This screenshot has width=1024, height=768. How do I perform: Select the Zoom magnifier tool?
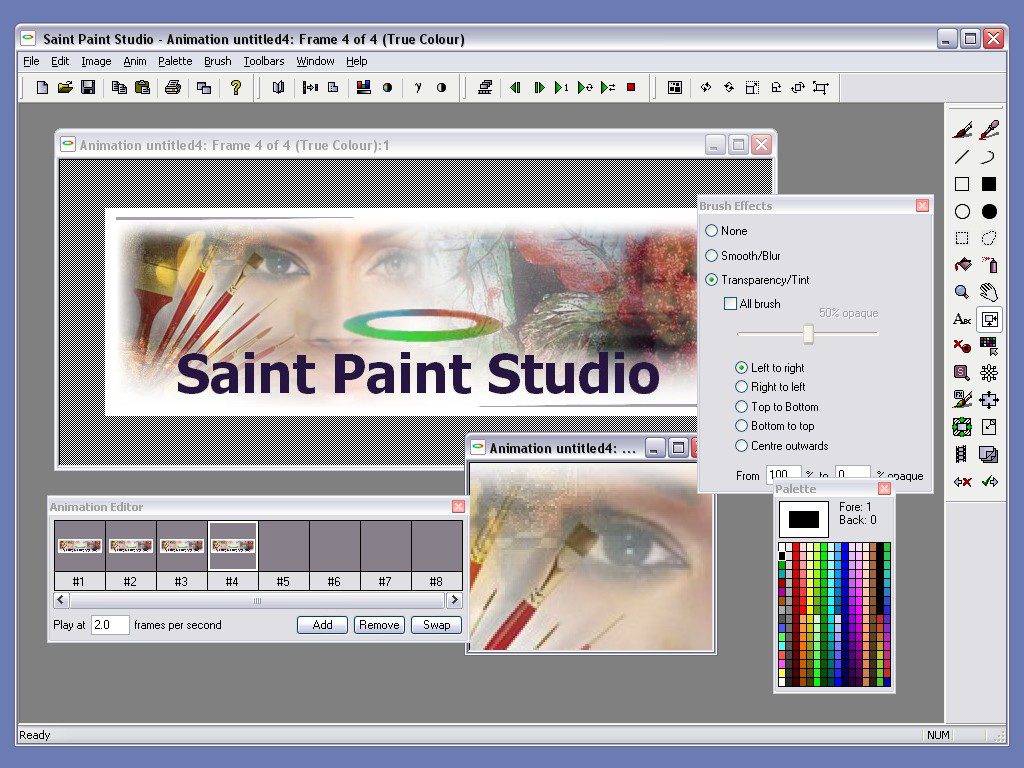(960, 292)
